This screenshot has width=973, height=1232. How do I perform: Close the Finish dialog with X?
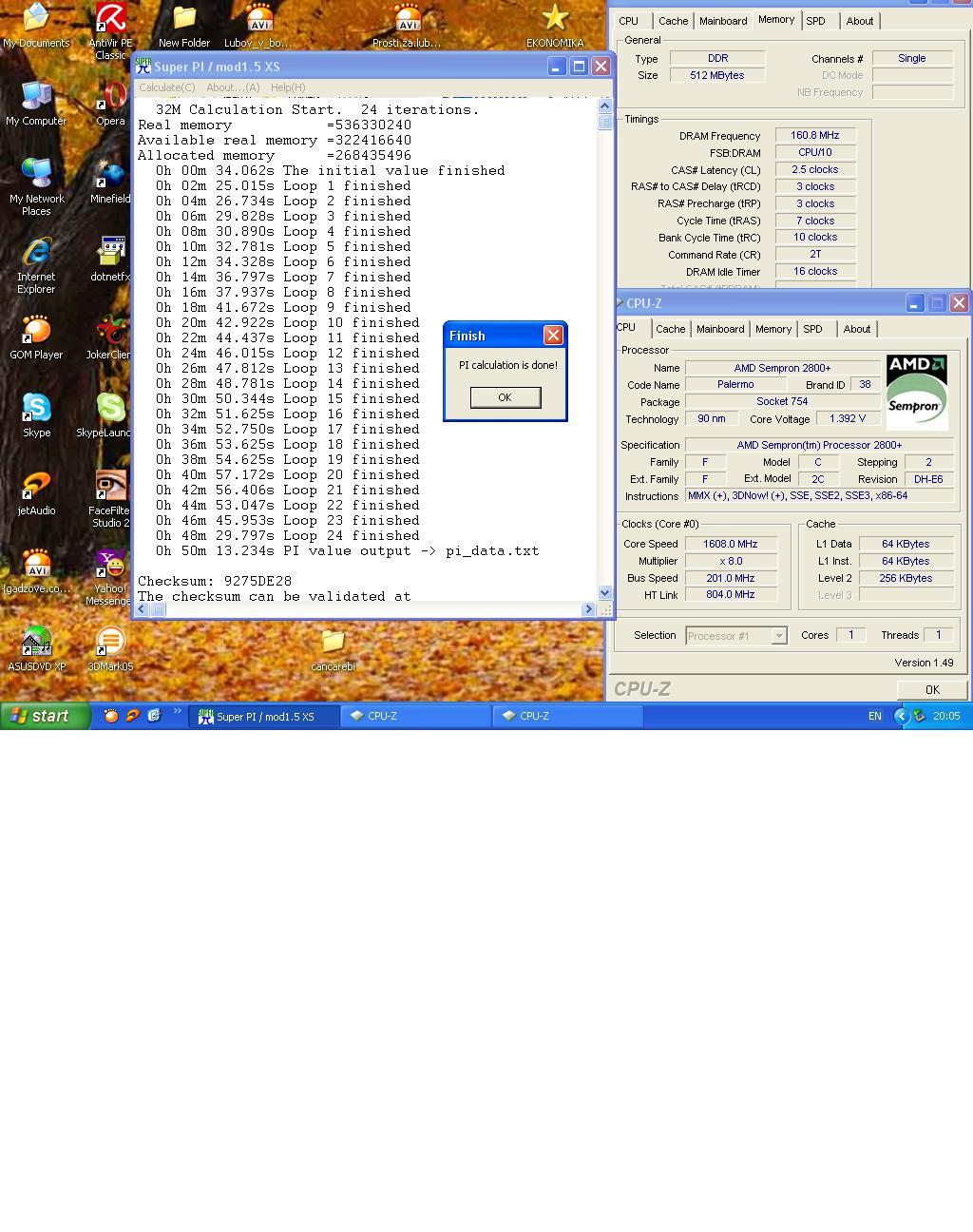click(553, 336)
